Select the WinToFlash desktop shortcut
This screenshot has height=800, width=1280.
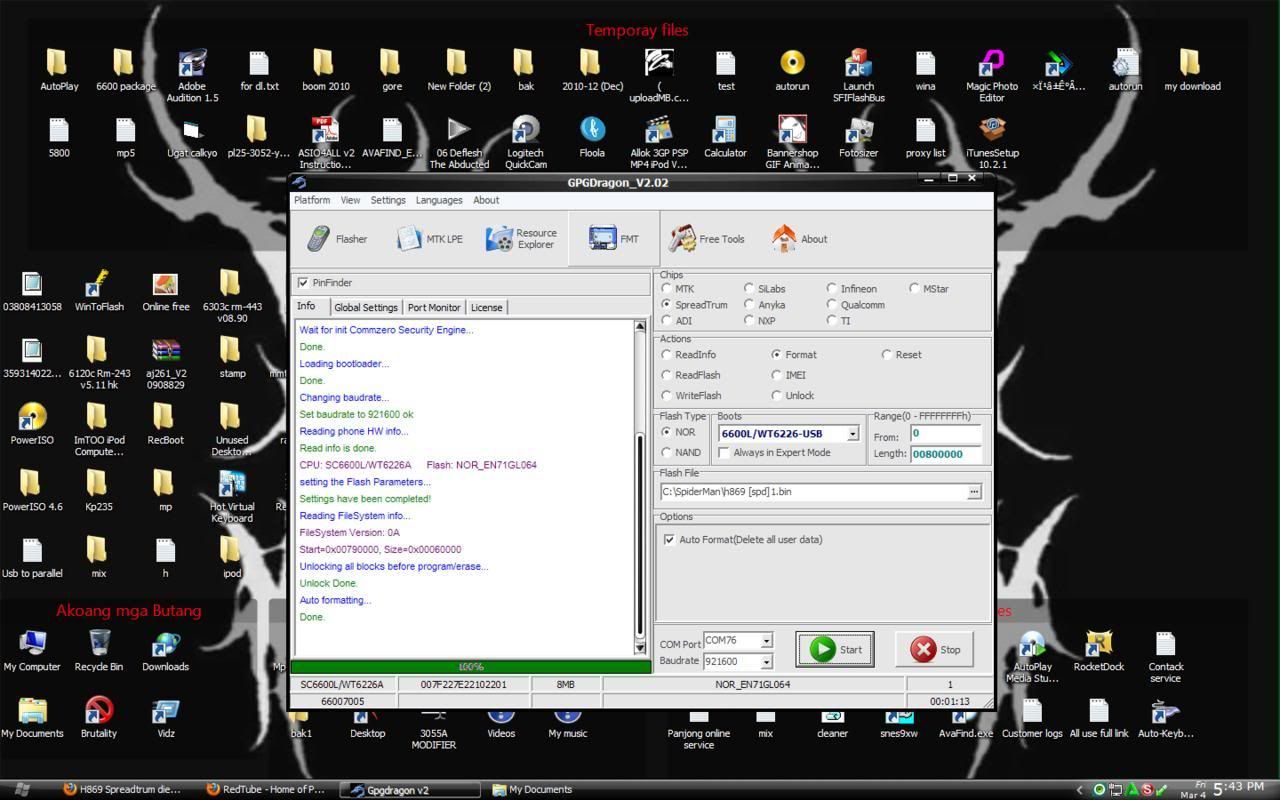99,291
